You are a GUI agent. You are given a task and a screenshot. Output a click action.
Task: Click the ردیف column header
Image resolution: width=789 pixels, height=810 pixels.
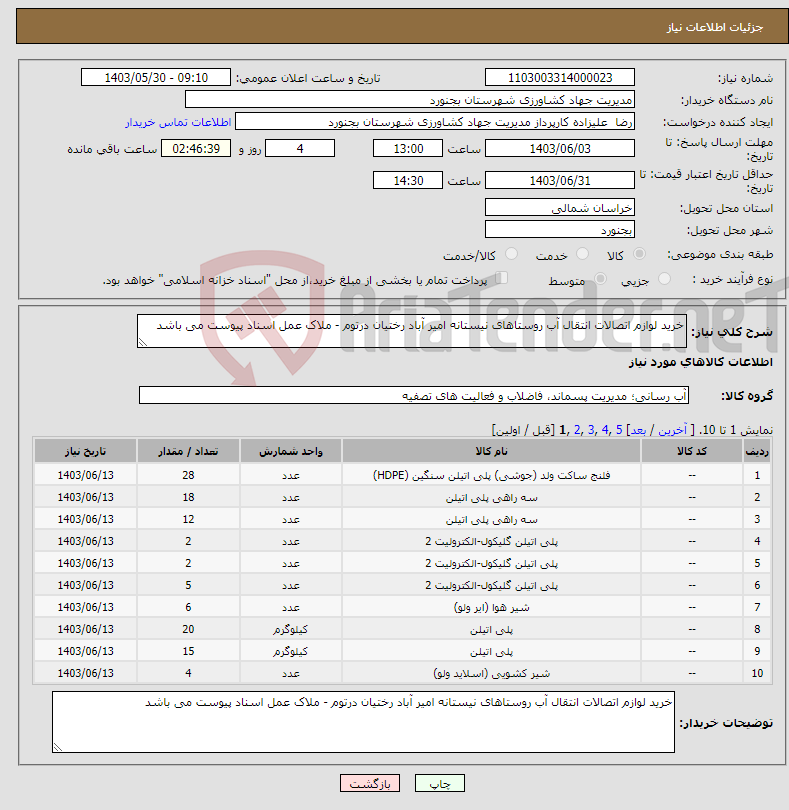pos(757,451)
